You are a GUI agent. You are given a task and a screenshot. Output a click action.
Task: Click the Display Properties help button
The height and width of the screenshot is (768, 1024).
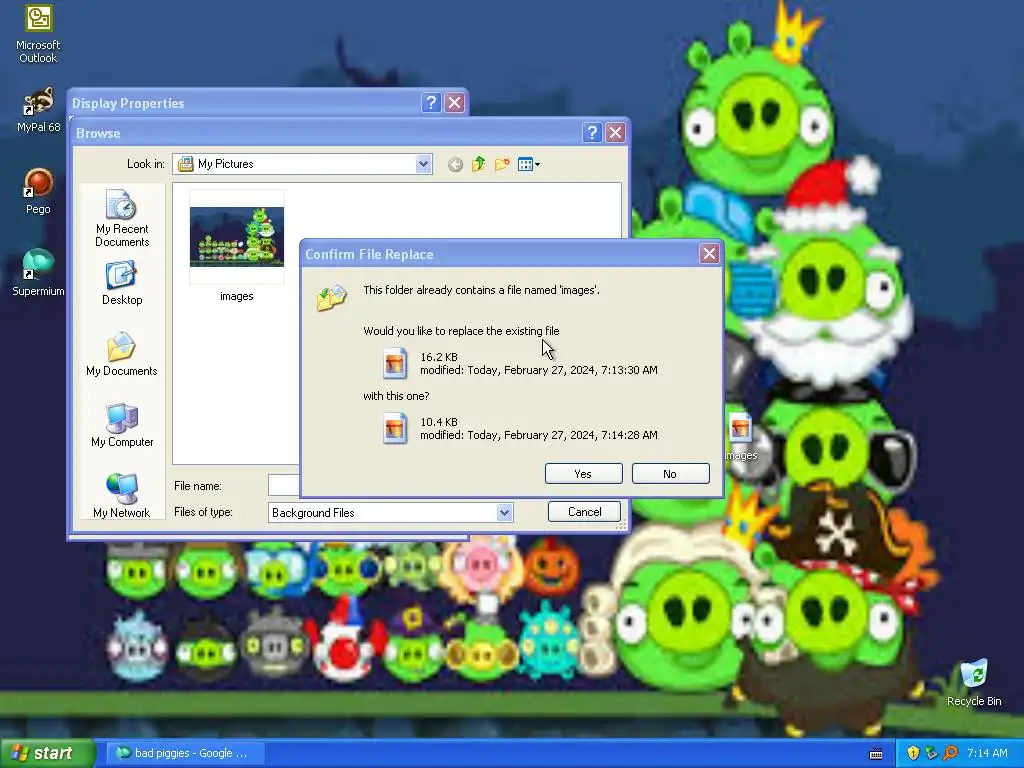[x=431, y=103]
